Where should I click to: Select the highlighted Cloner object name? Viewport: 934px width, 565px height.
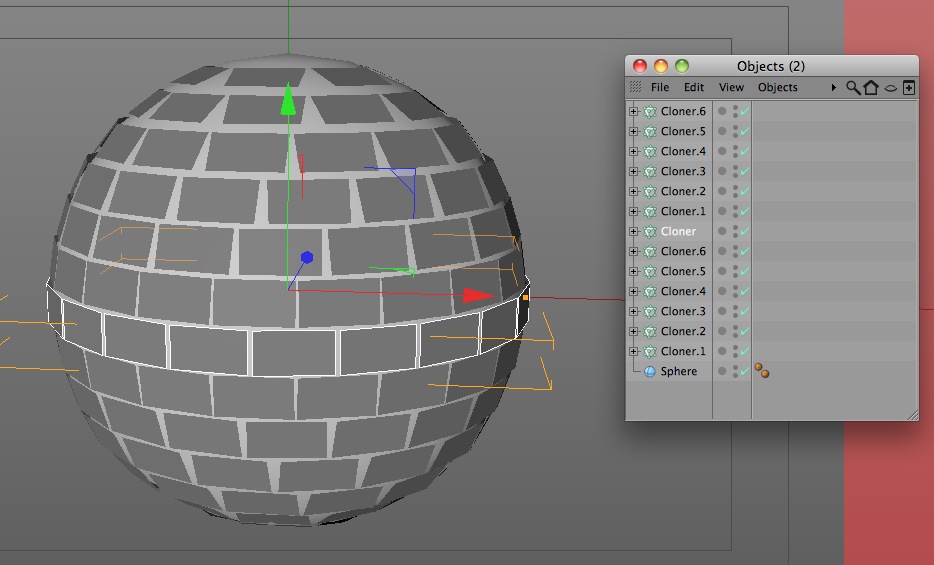tap(678, 231)
